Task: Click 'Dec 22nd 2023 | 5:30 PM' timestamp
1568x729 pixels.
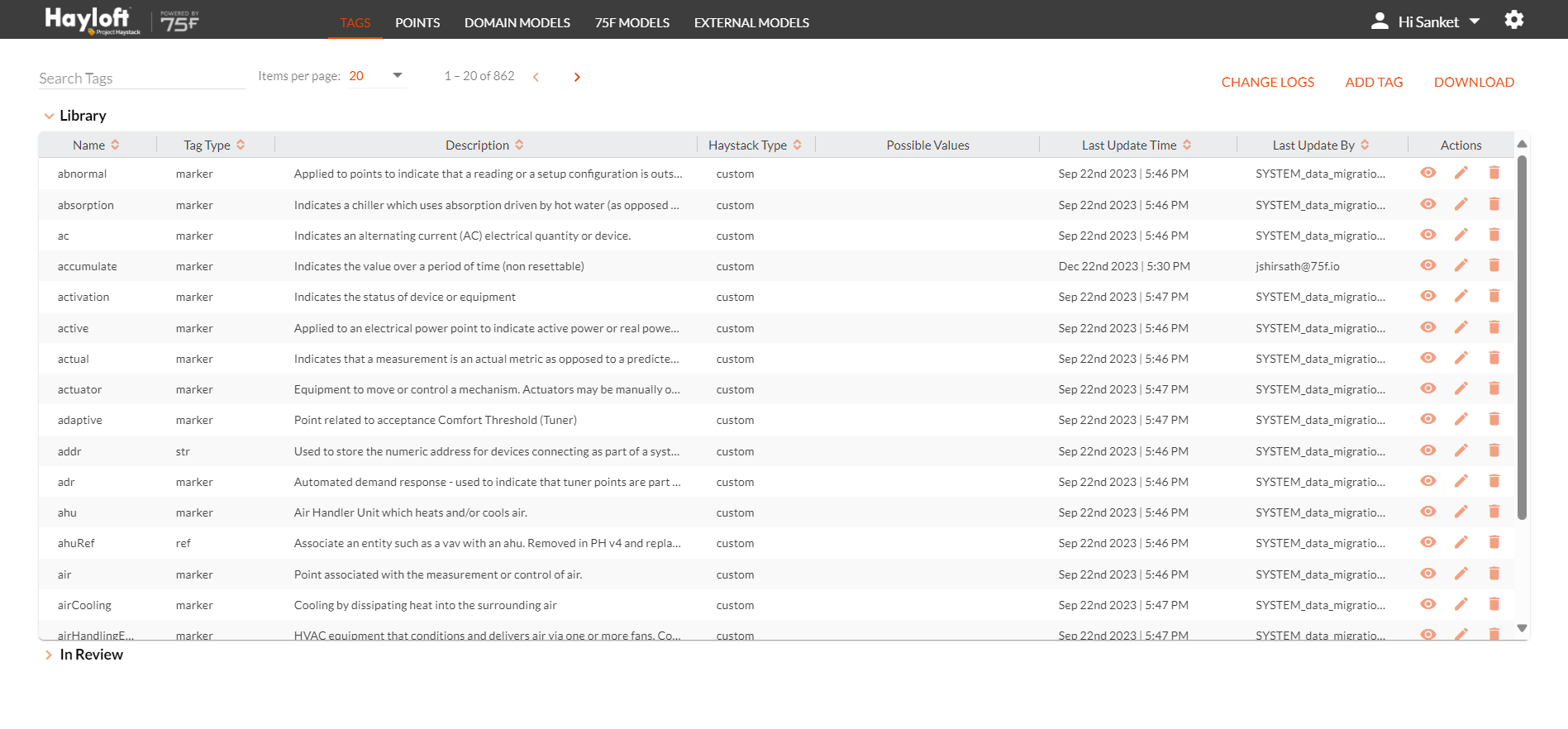Action: click(x=1124, y=266)
